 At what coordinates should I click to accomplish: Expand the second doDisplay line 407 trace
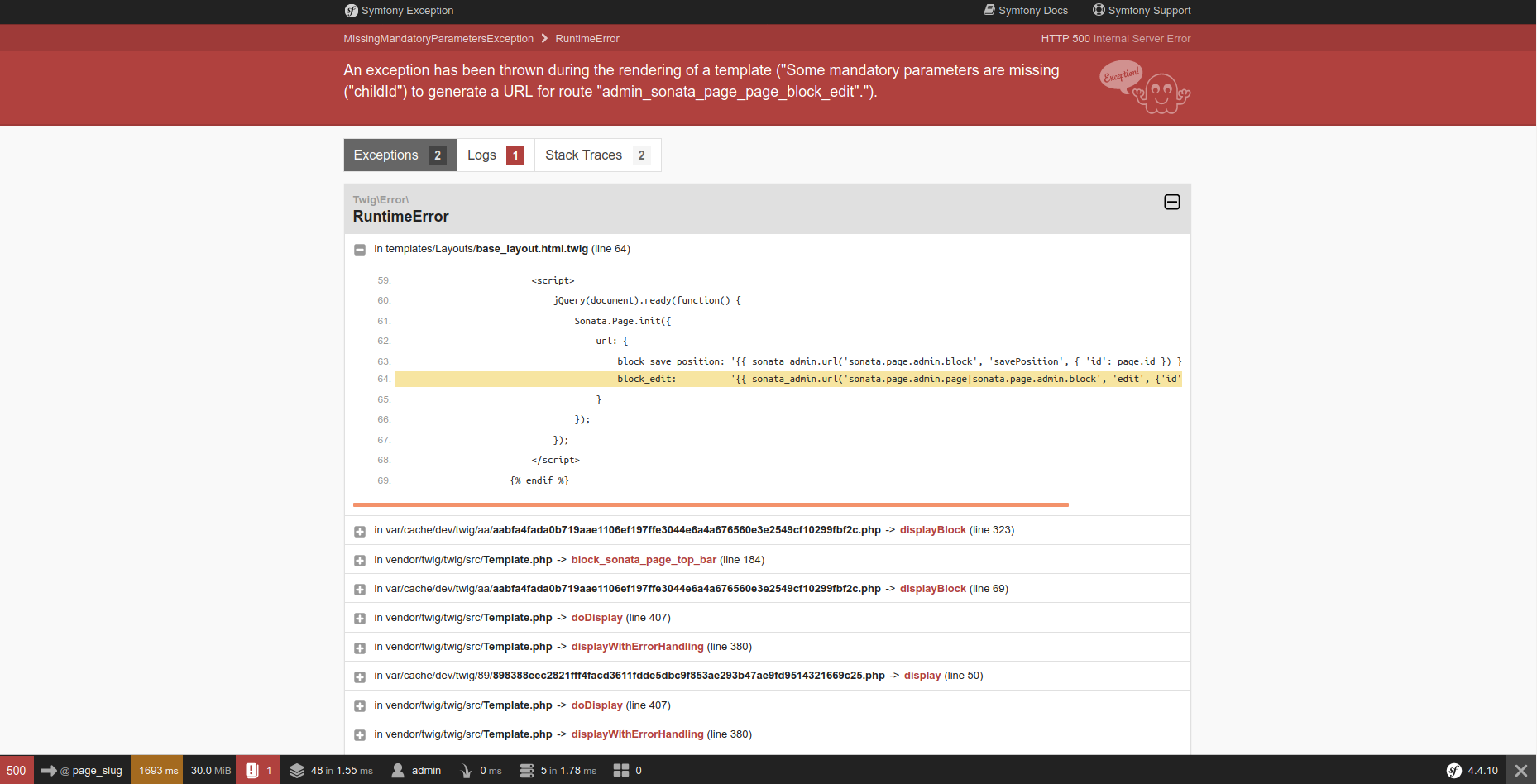360,706
